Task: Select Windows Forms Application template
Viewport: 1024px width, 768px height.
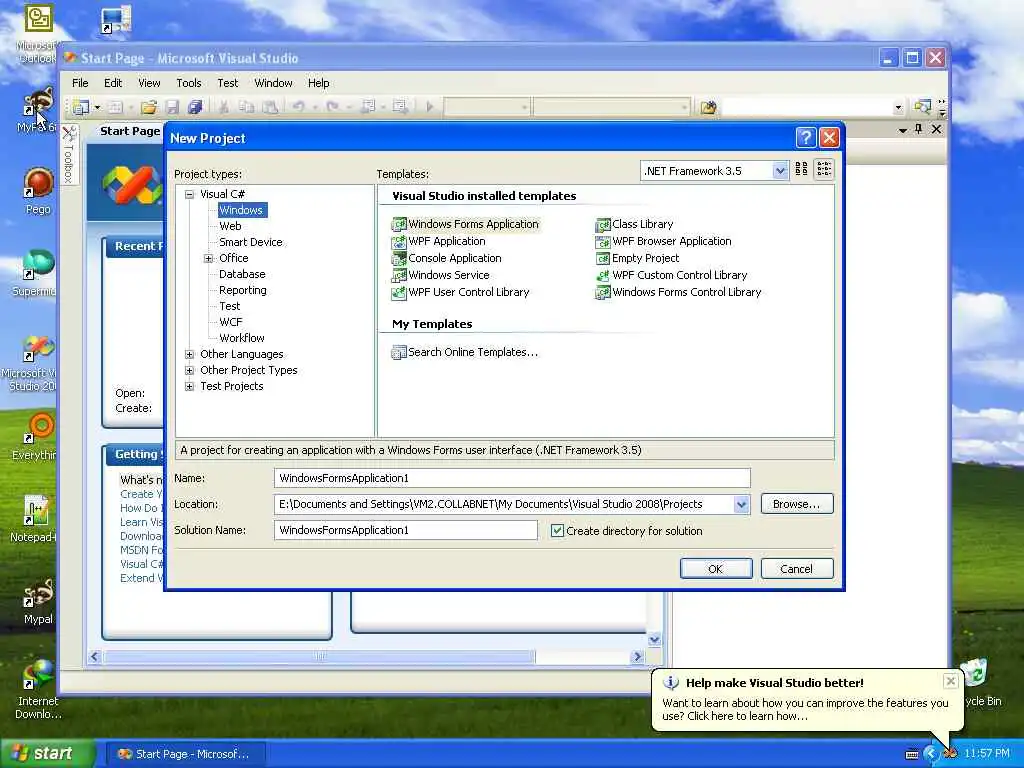Action: [x=466, y=224]
